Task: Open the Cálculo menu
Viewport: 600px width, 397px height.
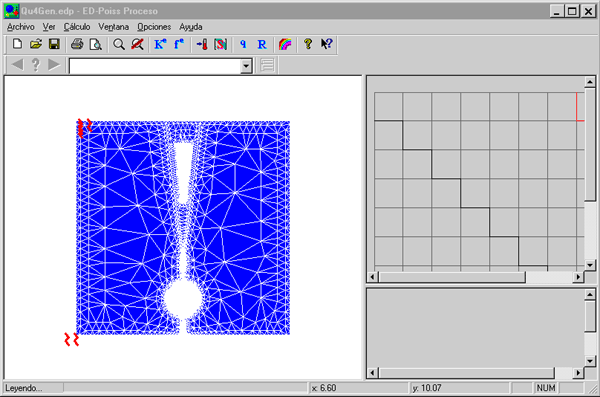Action: (77, 27)
